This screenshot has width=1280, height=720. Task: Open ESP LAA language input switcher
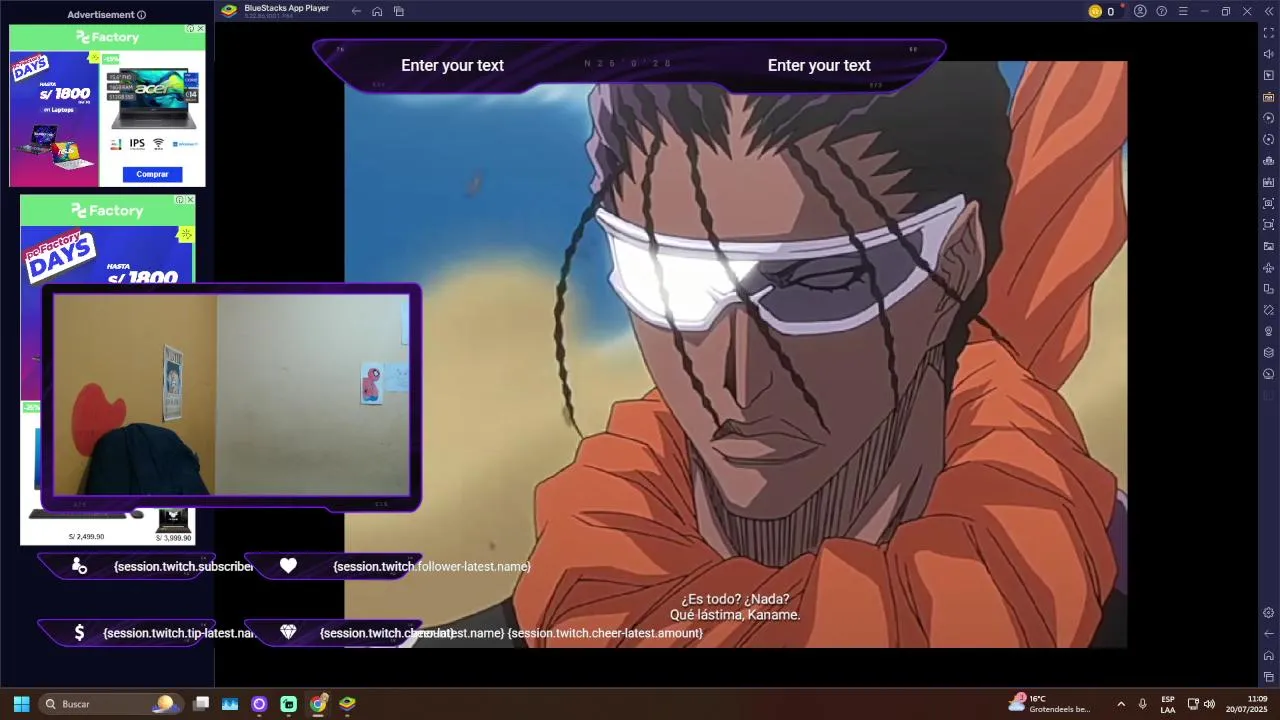pos(1168,704)
